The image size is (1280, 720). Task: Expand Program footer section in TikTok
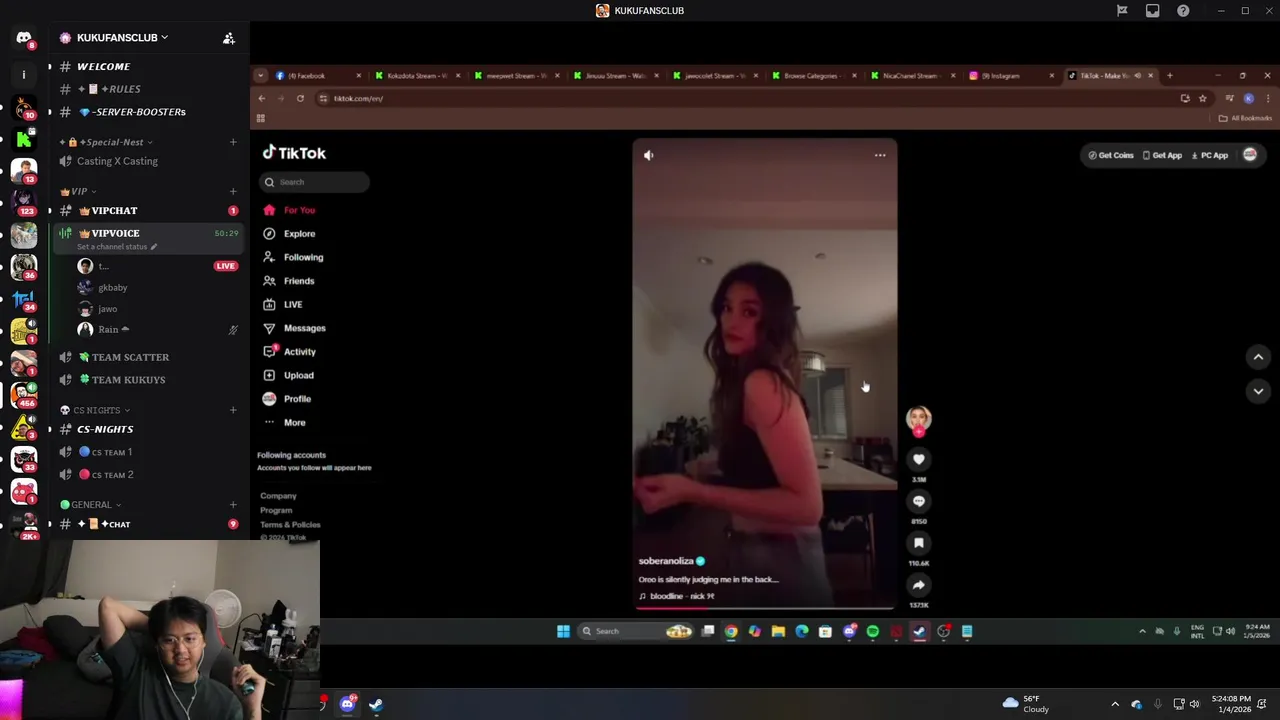tap(276, 510)
